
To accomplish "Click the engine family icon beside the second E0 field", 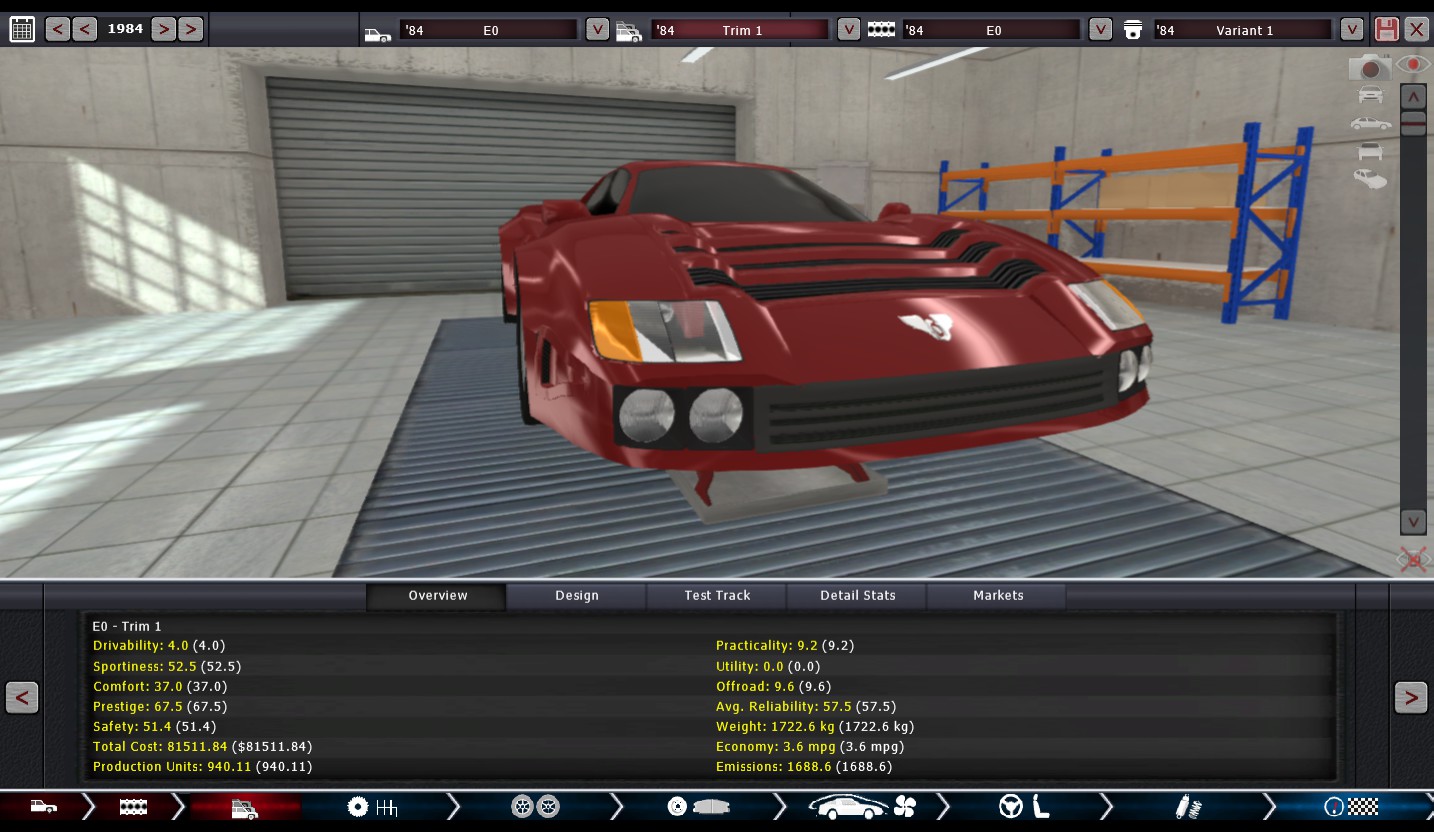I will 881,30.
